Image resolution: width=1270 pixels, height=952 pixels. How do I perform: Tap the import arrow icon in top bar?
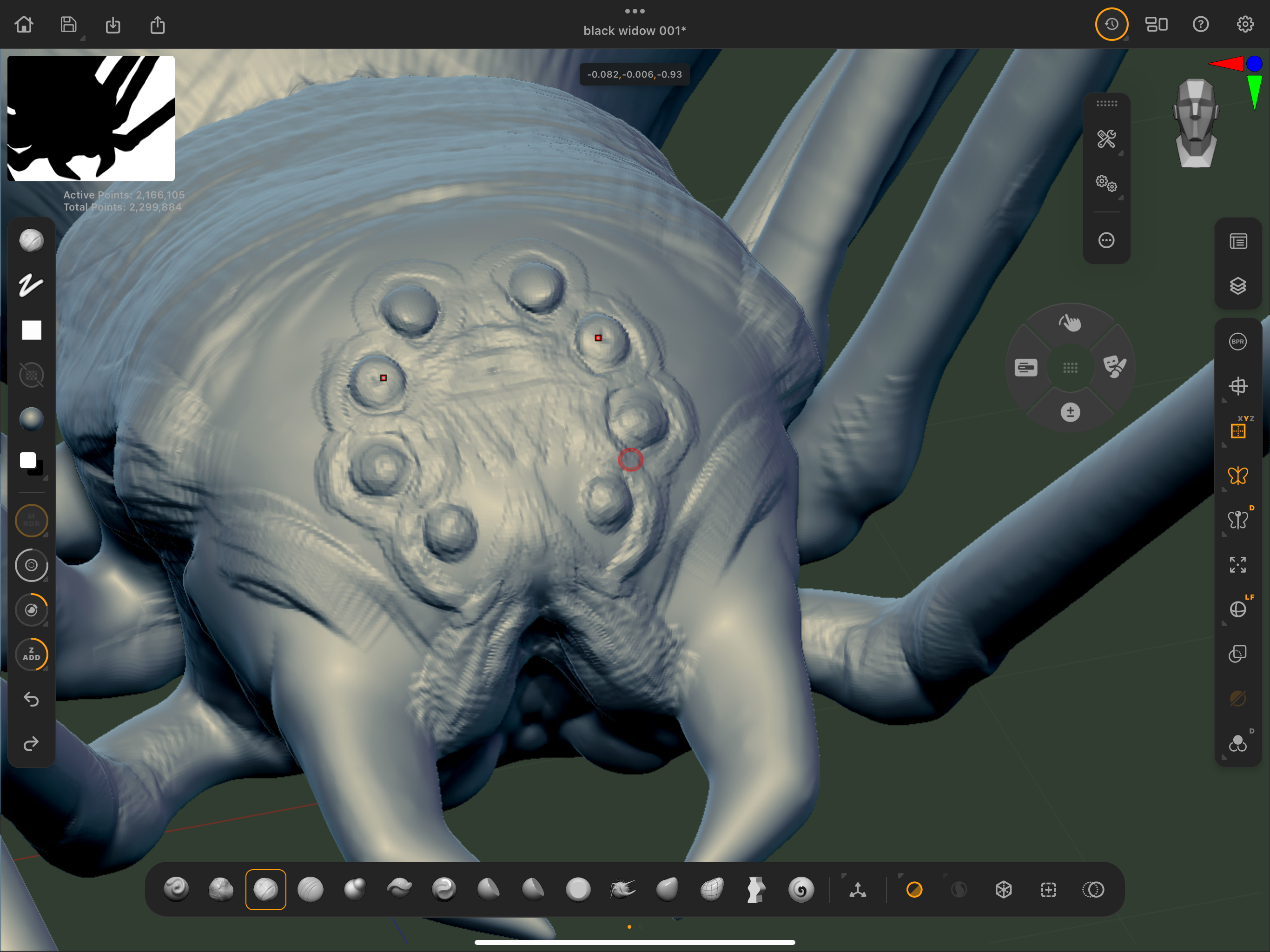tap(113, 25)
